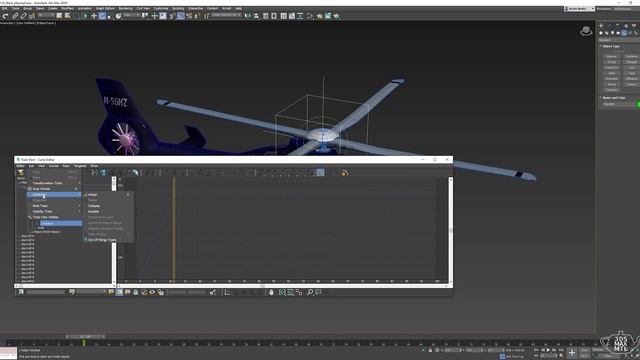Viewport: 640px width, 360px height.
Task: Click the Mirror tool icon
Action: pyautogui.click(x=248, y=16)
